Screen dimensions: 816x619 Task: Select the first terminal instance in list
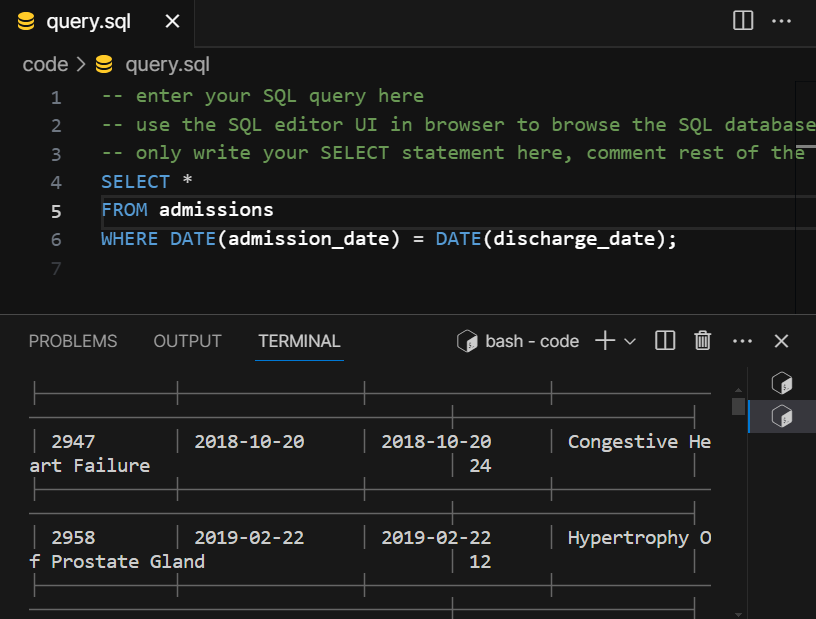782,383
